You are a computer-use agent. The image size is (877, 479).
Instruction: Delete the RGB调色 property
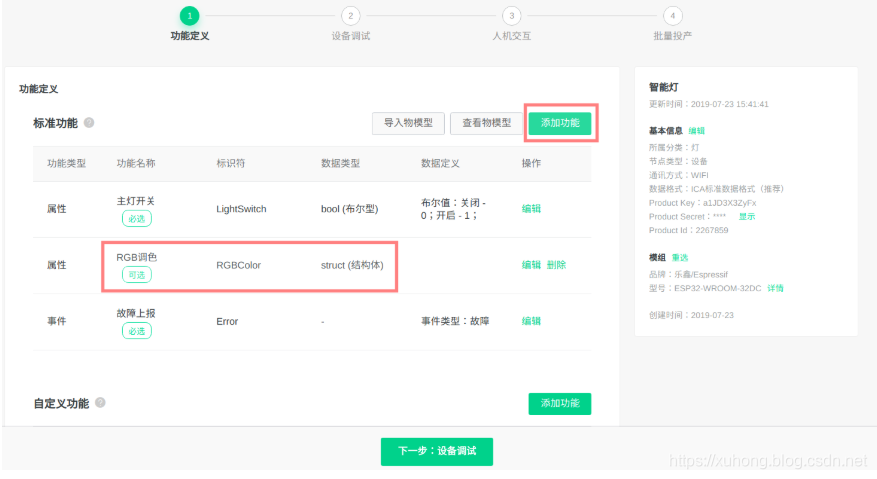click(556, 265)
